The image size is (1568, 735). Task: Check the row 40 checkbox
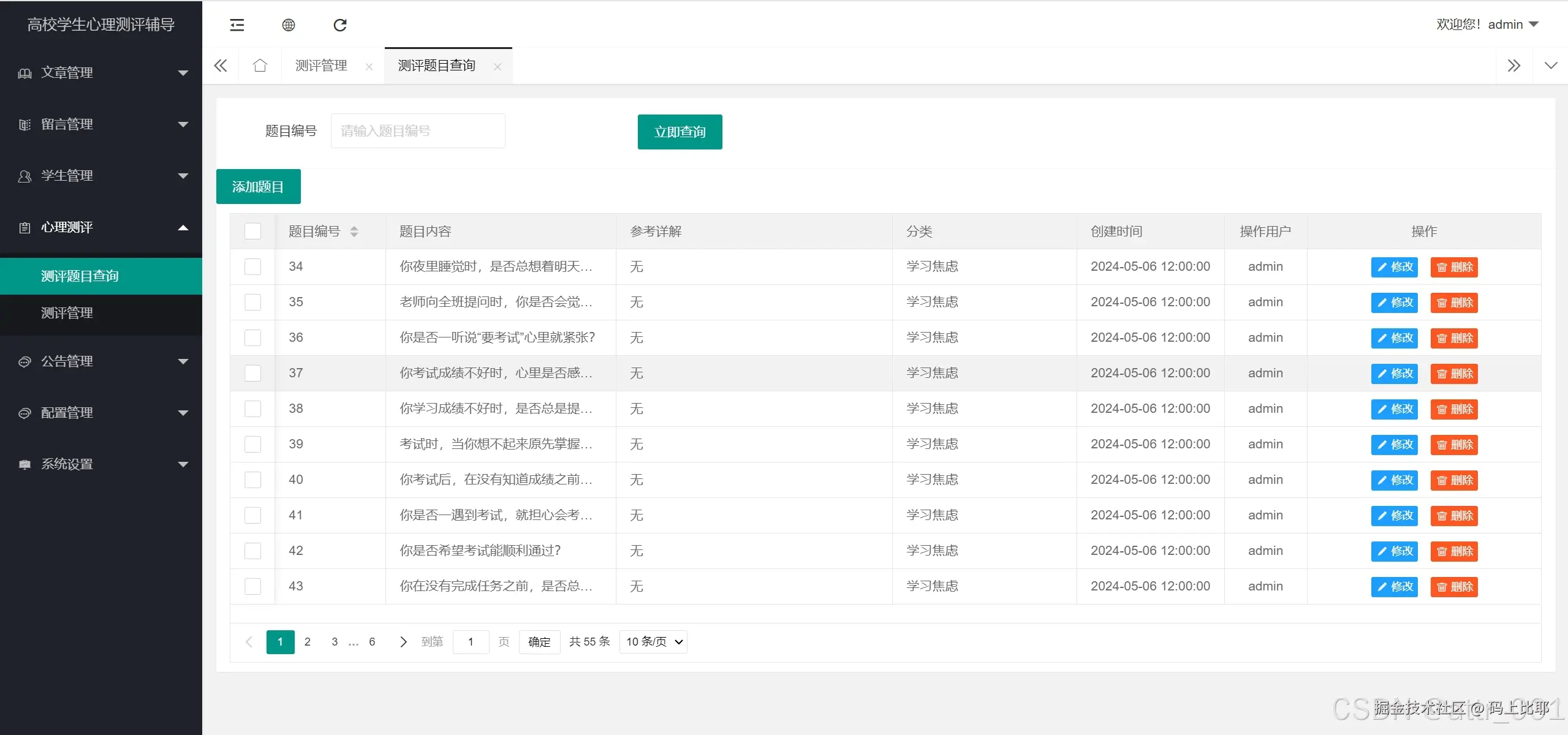click(x=252, y=480)
